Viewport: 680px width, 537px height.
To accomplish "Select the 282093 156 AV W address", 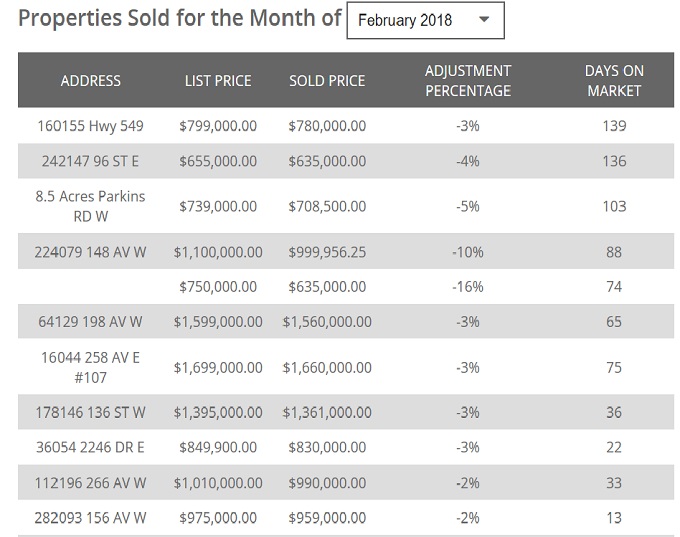I will point(90,518).
